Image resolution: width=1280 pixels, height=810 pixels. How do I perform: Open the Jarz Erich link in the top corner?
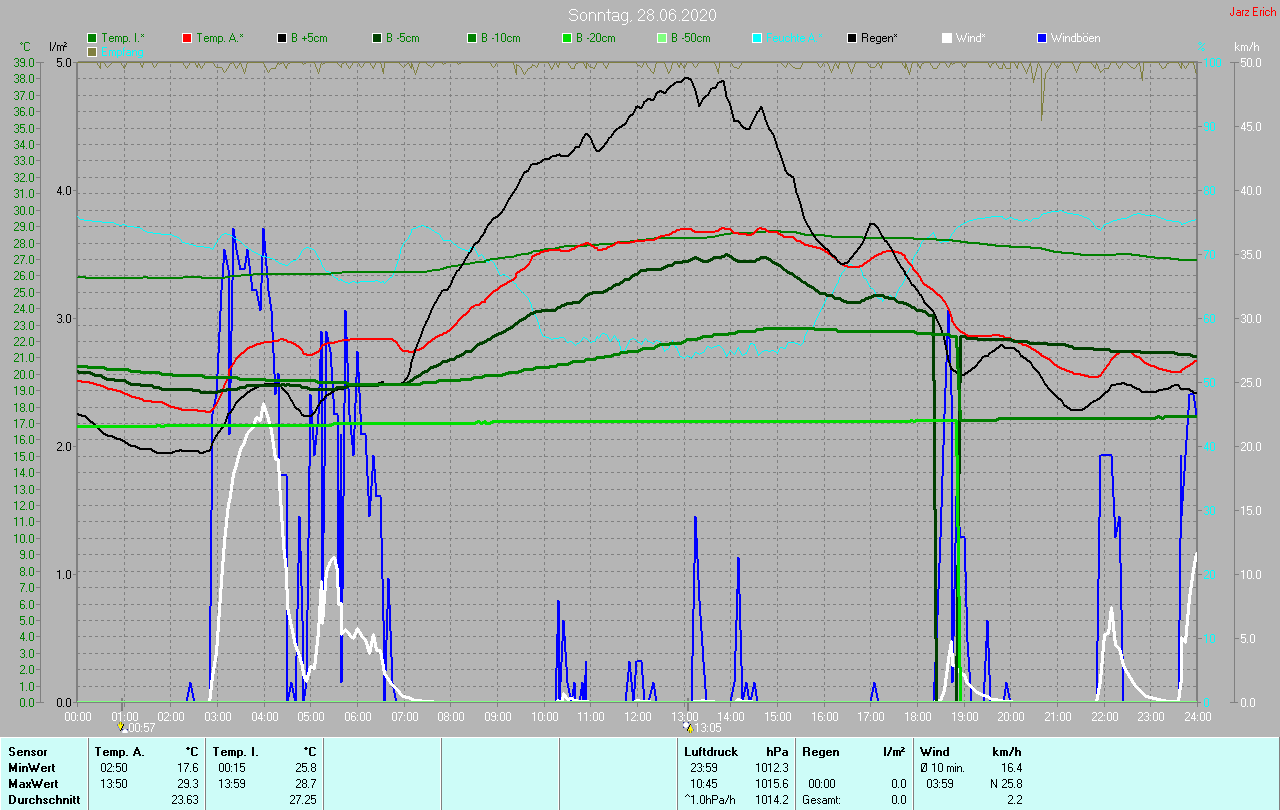1252,12
